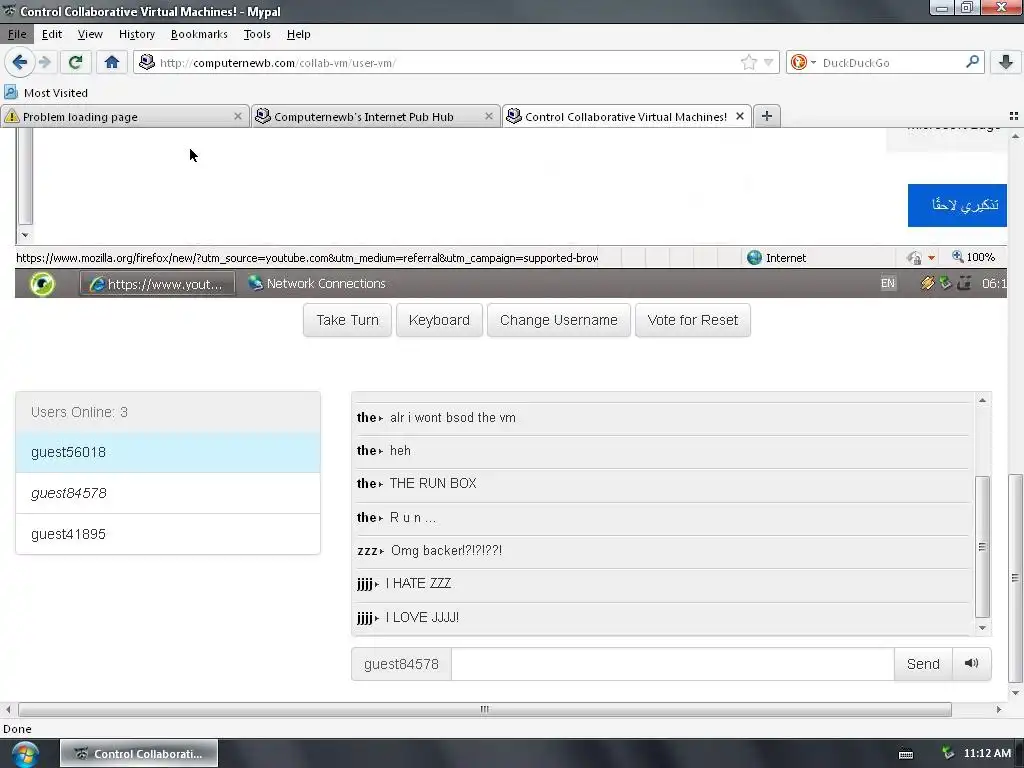Screen dimensions: 1024x768
Task: Click Vote for Reset
Action: (692, 320)
